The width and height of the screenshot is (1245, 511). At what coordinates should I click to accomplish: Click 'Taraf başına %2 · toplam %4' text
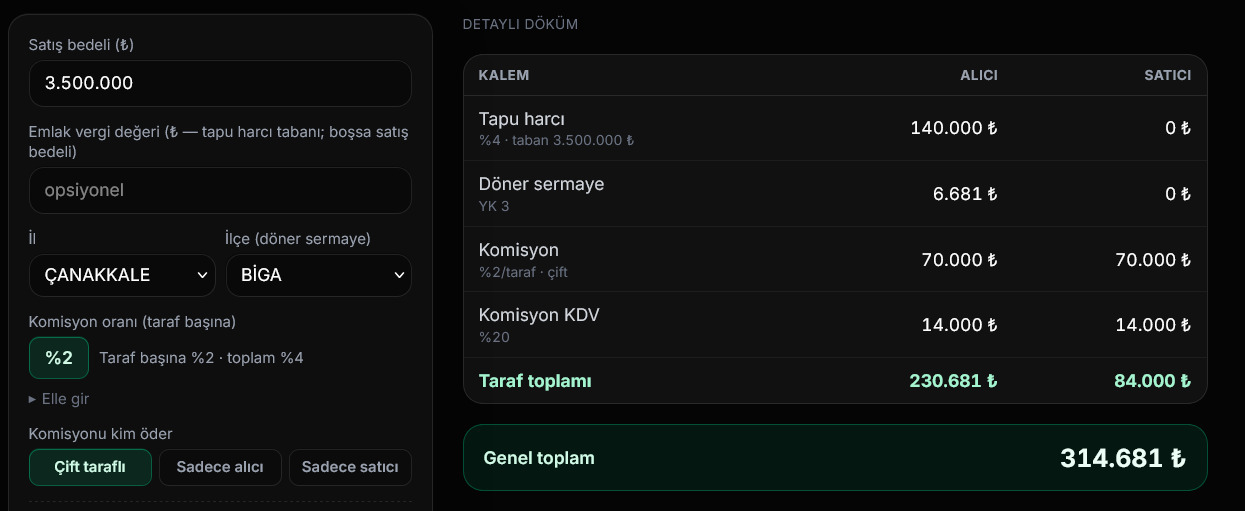pyautogui.click(x=201, y=358)
